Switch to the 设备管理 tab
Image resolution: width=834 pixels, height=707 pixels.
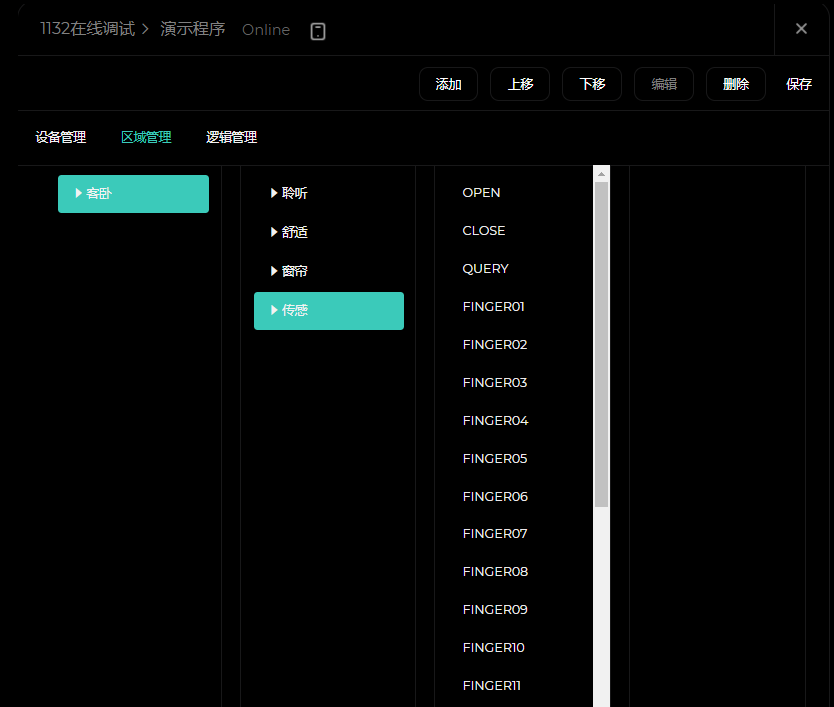[x=61, y=137]
